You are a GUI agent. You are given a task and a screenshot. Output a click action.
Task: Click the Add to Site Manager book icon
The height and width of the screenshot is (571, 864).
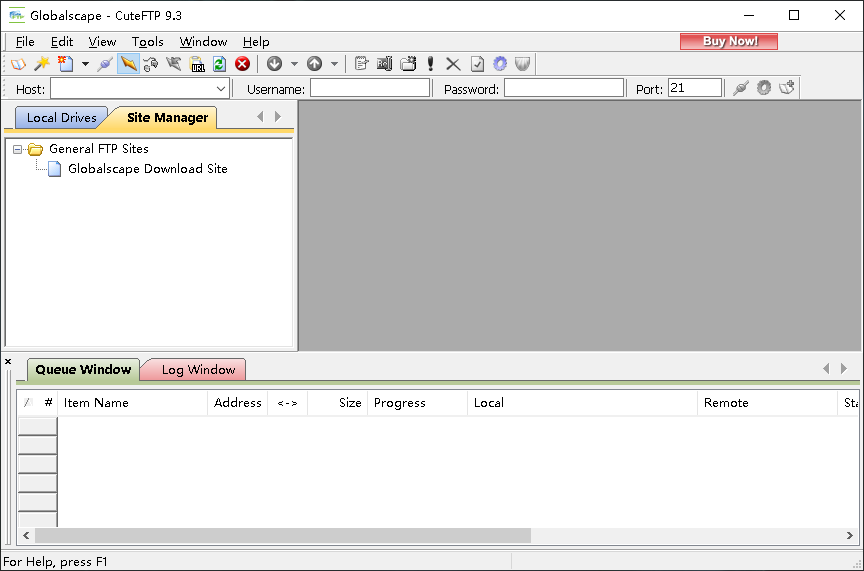pyautogui.click(x=787, y=88)
